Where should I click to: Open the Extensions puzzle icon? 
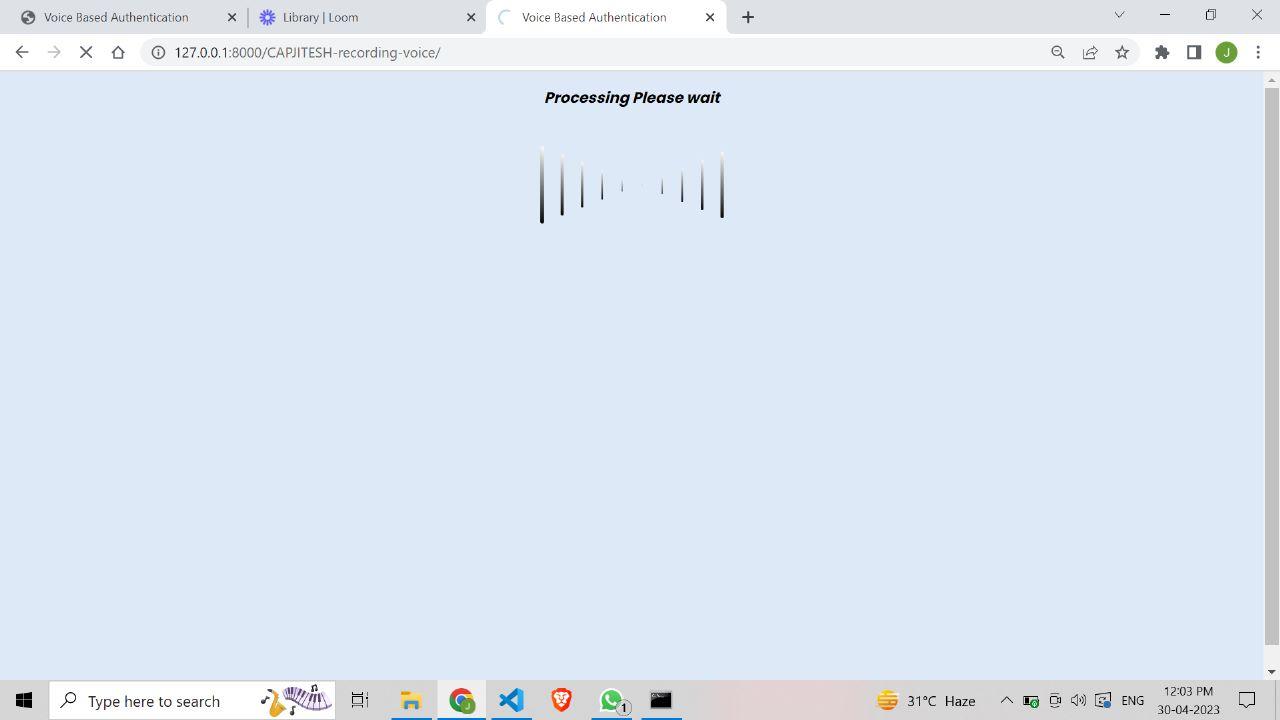click(1162, 52)
